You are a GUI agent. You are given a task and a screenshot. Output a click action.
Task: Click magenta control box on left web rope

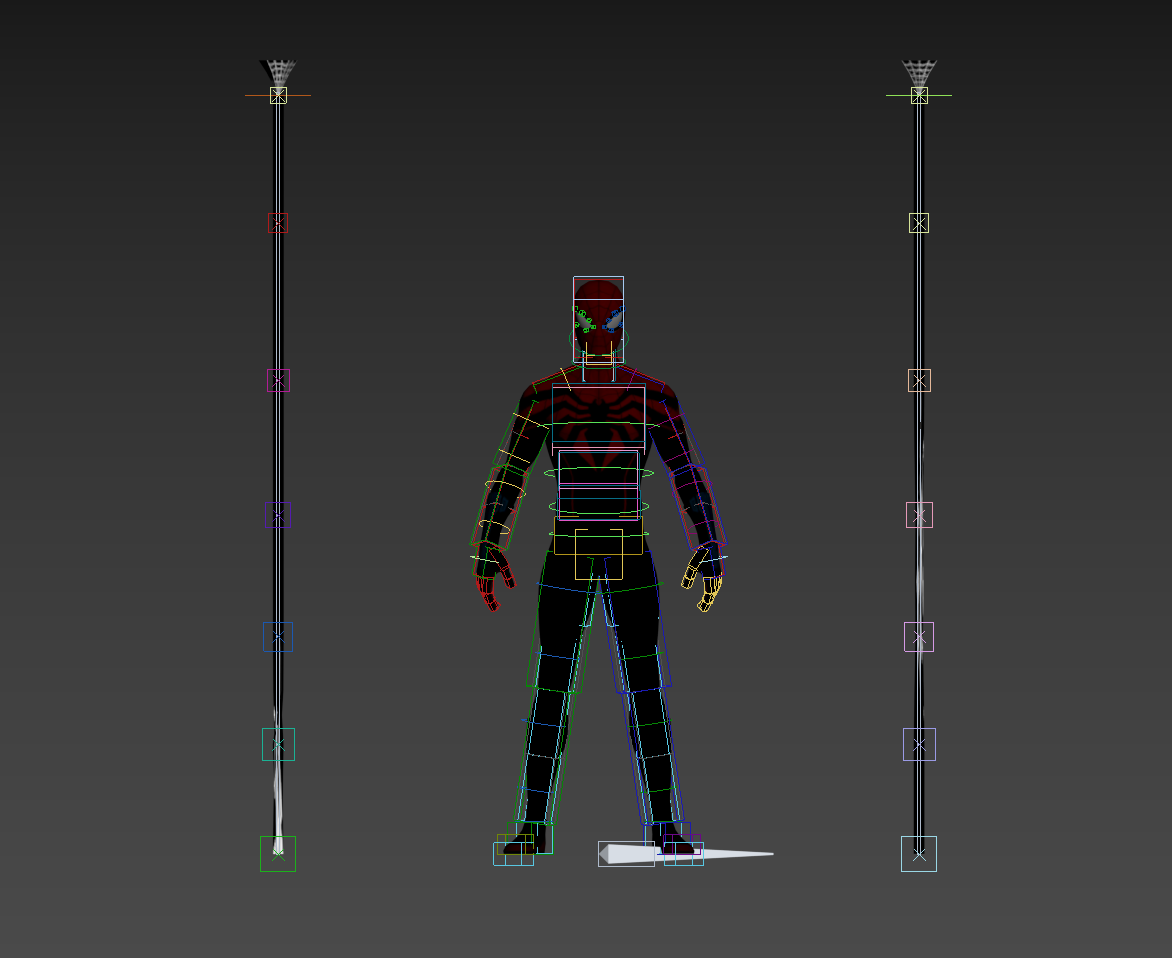(278, 380)
